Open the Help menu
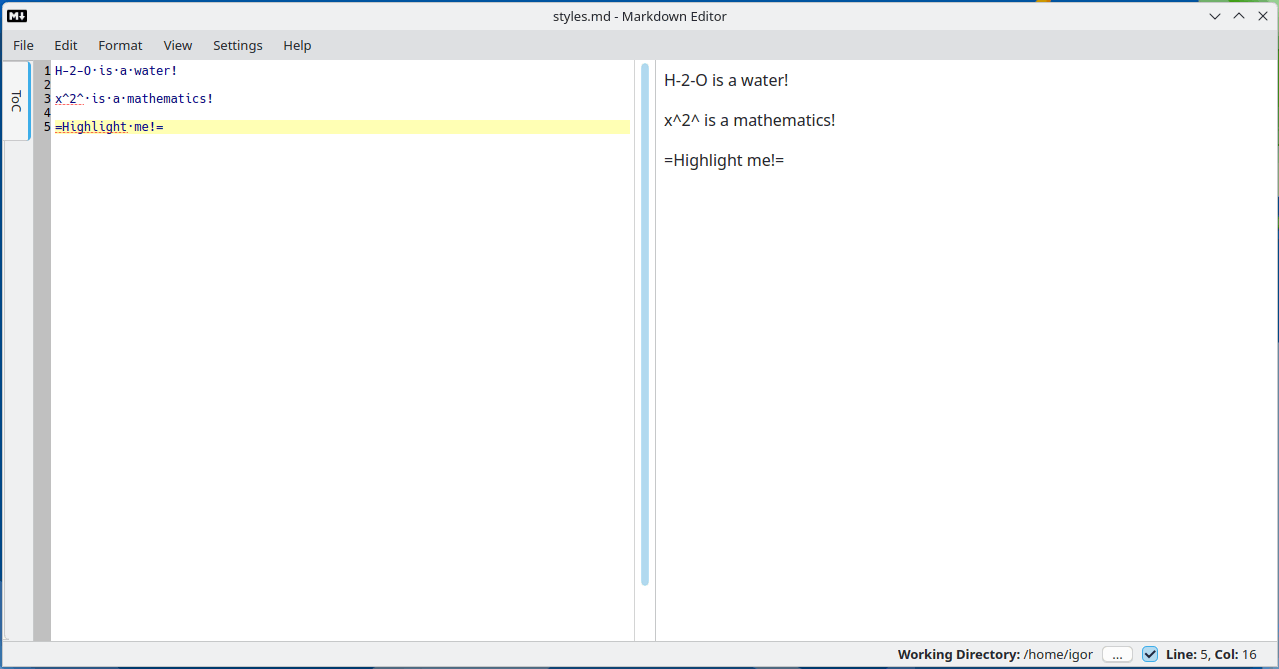This screenshot has width=1279, height=669. pos(297,45)
